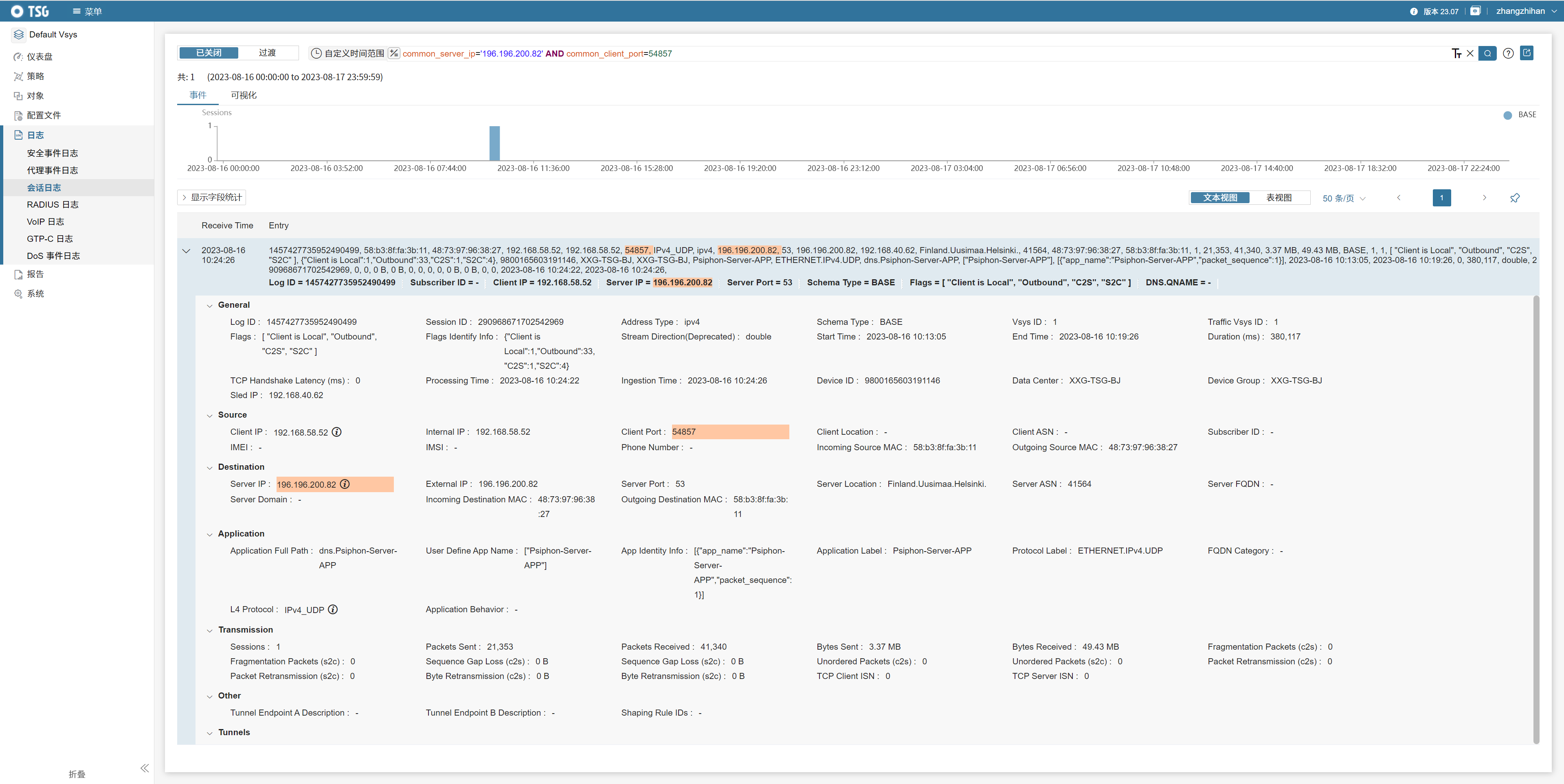This screenshot has height=784, width=1564.
Task: Click the export/share icon button
Action: (1527, 53)
